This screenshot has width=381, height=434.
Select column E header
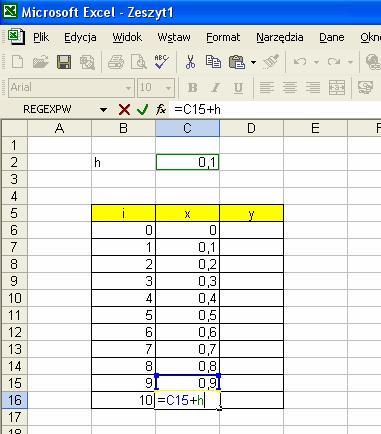pos(315,128)
